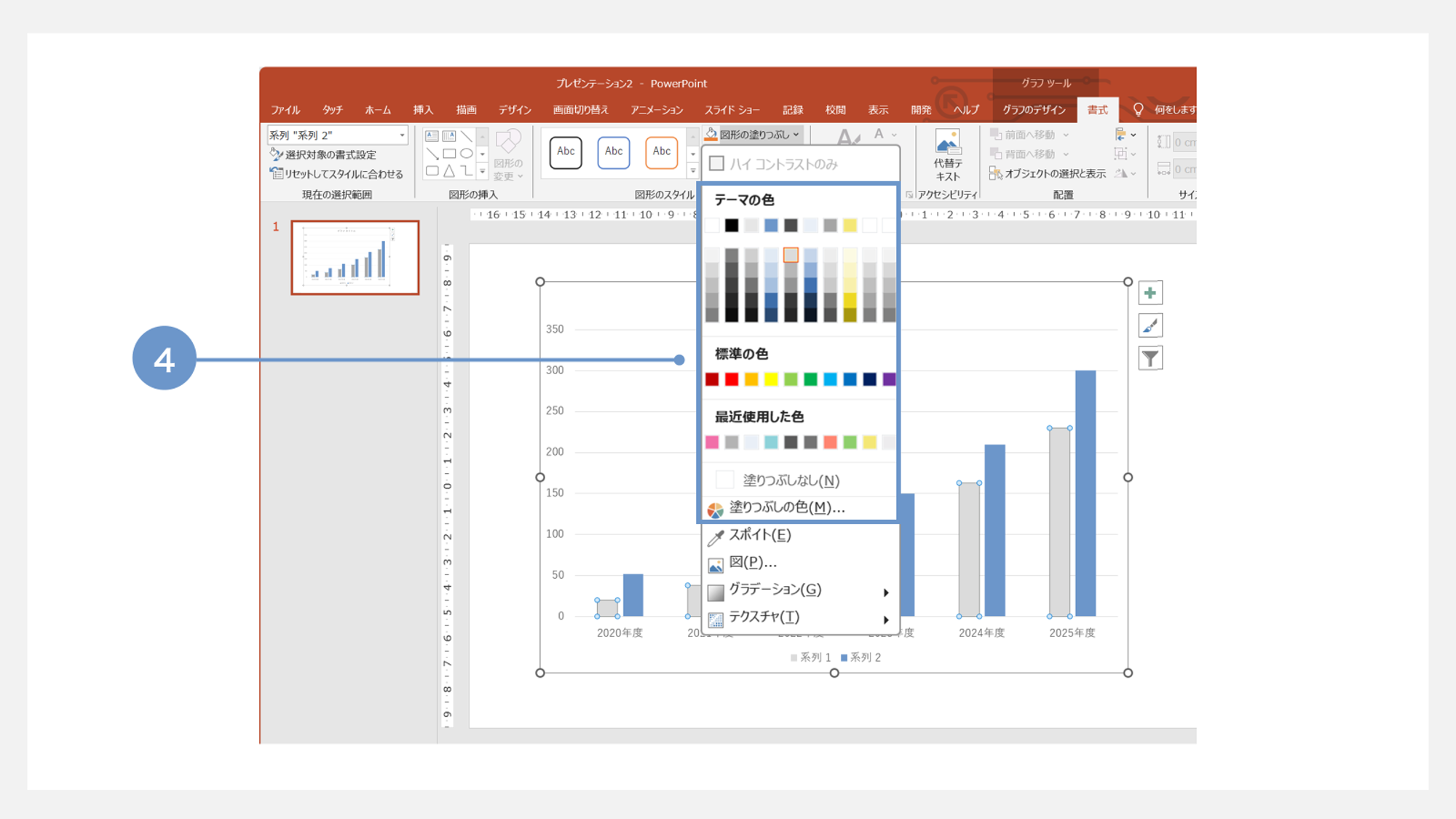
Task: Click the Chart Styles brush button
Action: tap(1150, 325)
